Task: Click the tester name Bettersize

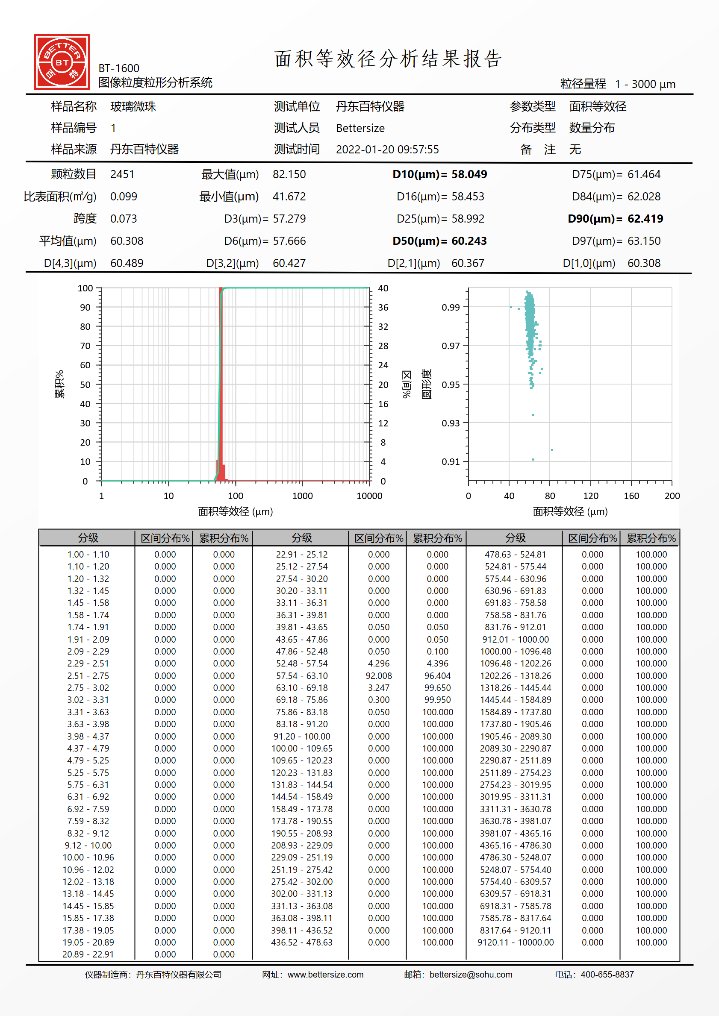Action: point(360,128)
